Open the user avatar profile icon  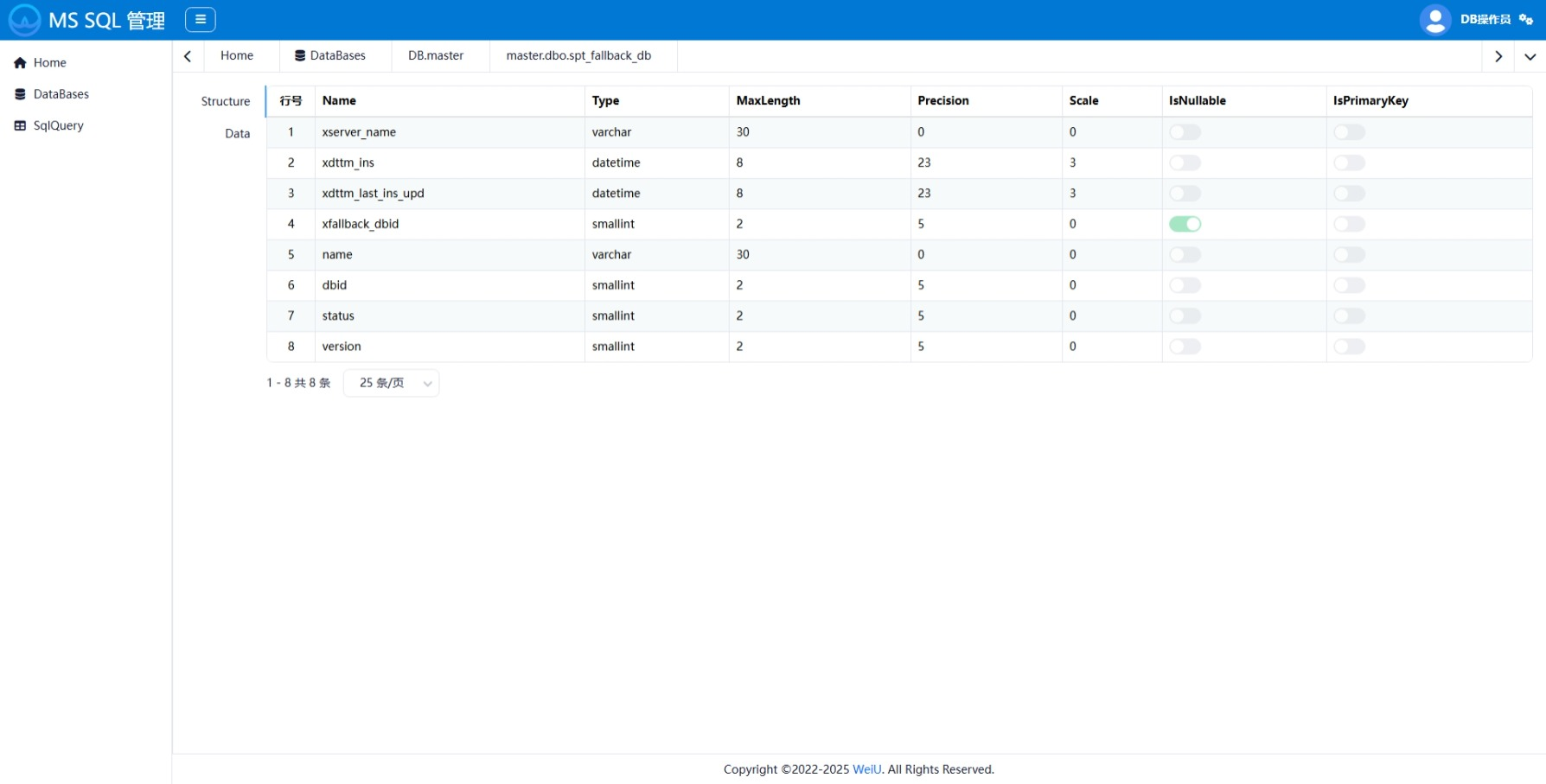pos(1435,20)
